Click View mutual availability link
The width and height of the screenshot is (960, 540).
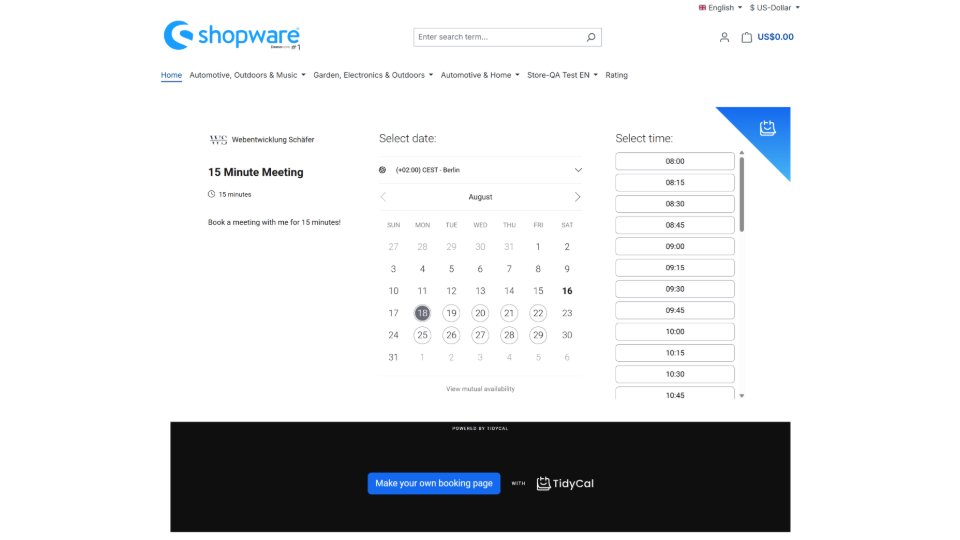tap(480, 388)
